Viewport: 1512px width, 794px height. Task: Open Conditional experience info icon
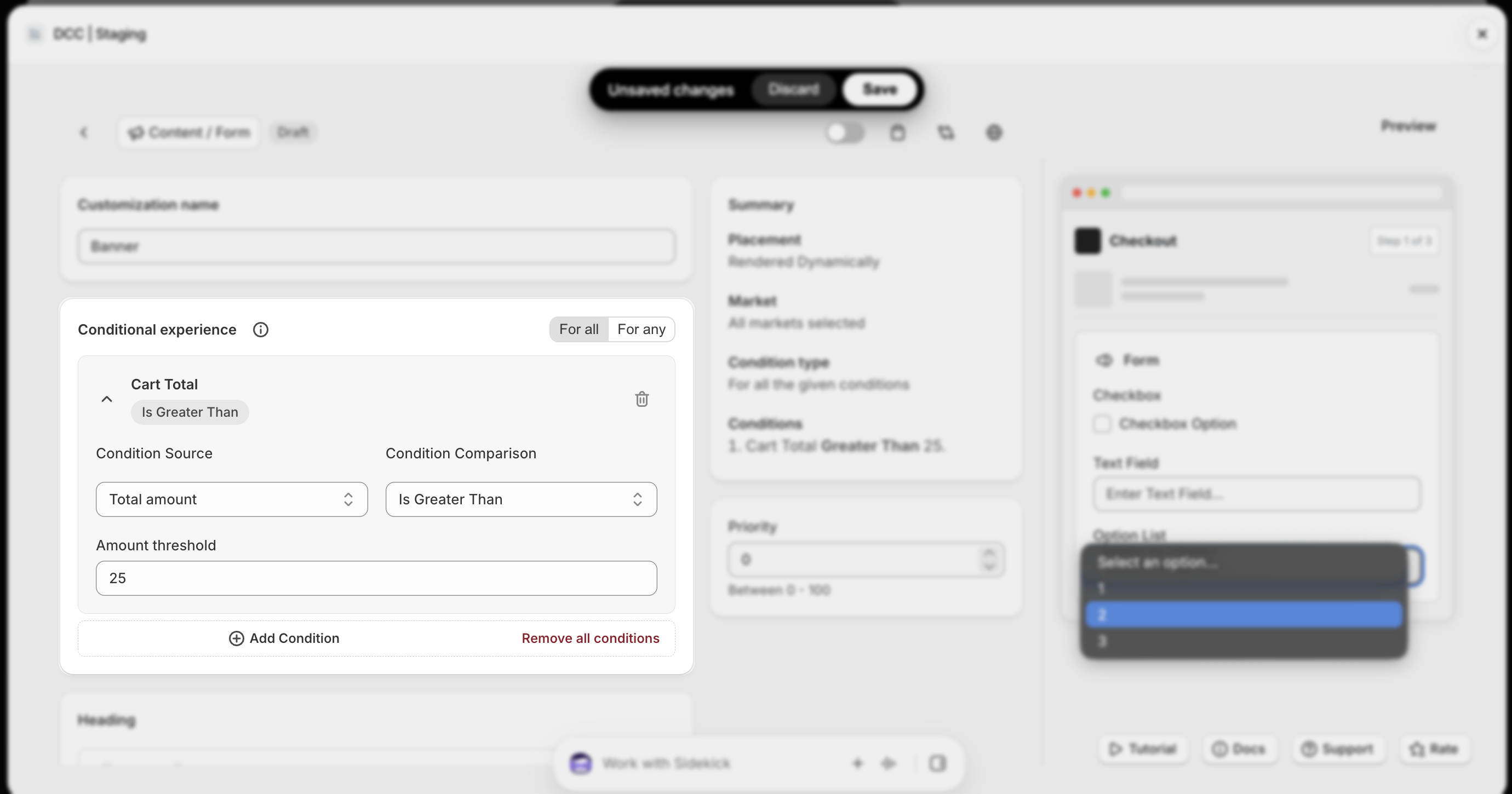point(261,330)
